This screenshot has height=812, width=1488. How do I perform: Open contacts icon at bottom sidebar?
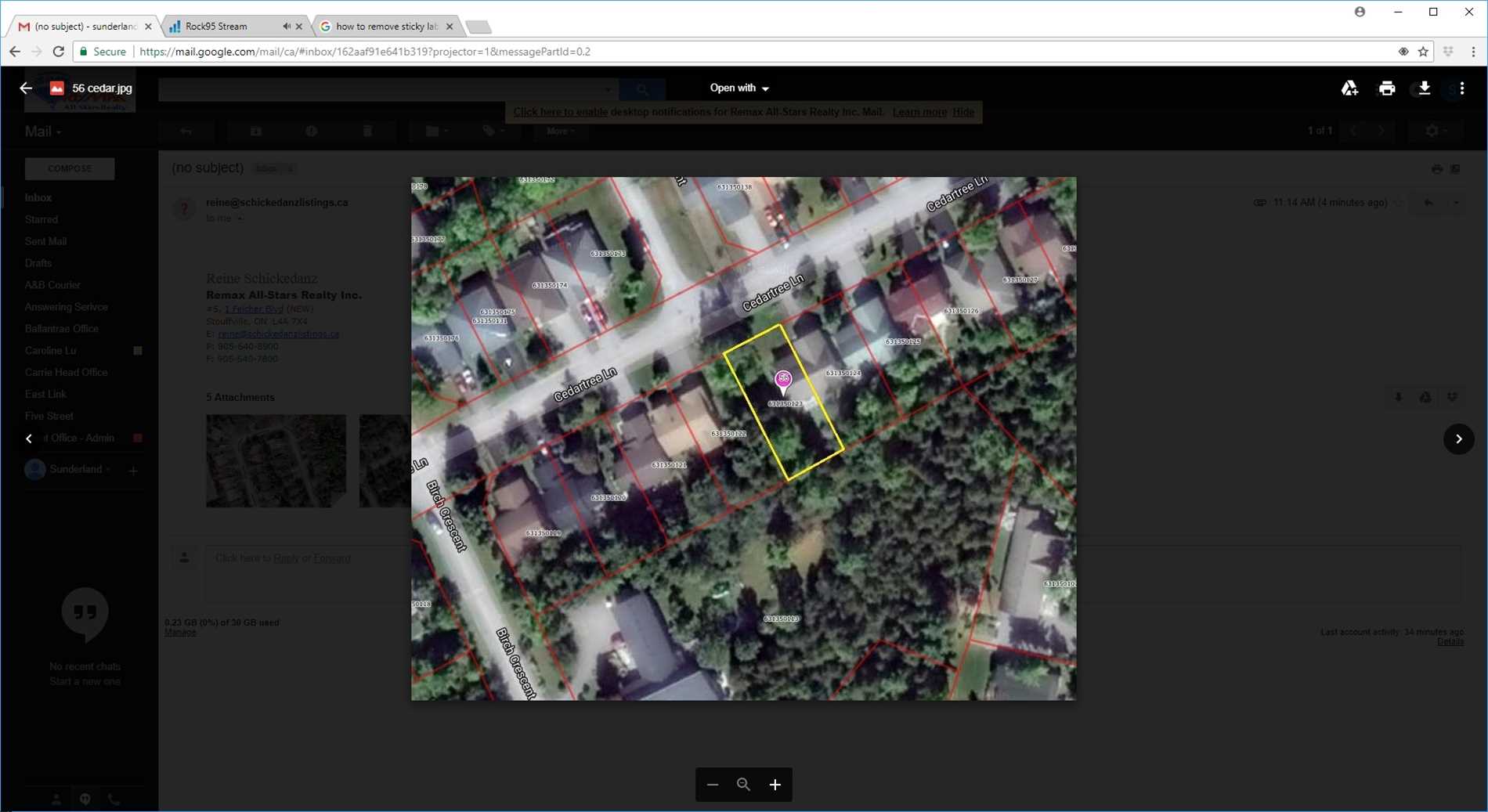56,799
